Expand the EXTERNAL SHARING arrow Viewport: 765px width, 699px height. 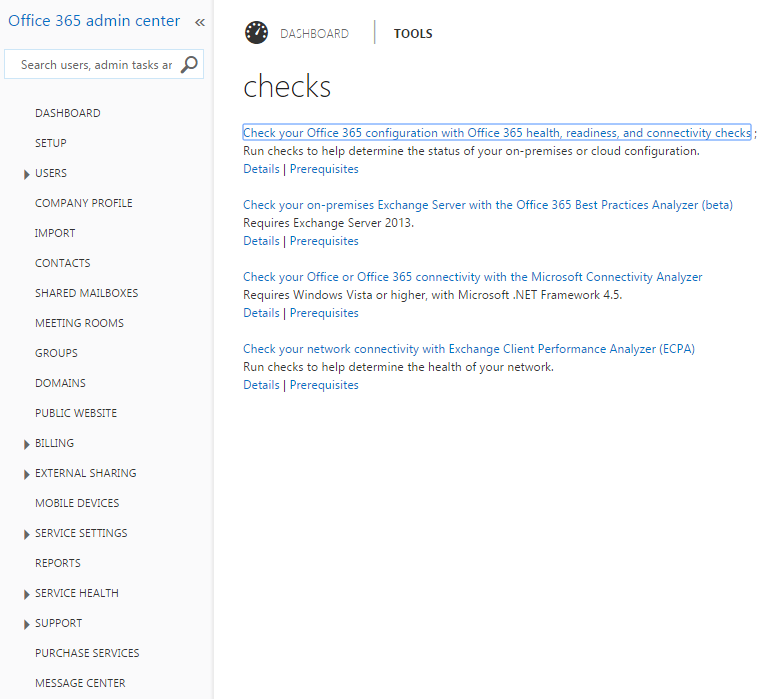pos(26,474)
